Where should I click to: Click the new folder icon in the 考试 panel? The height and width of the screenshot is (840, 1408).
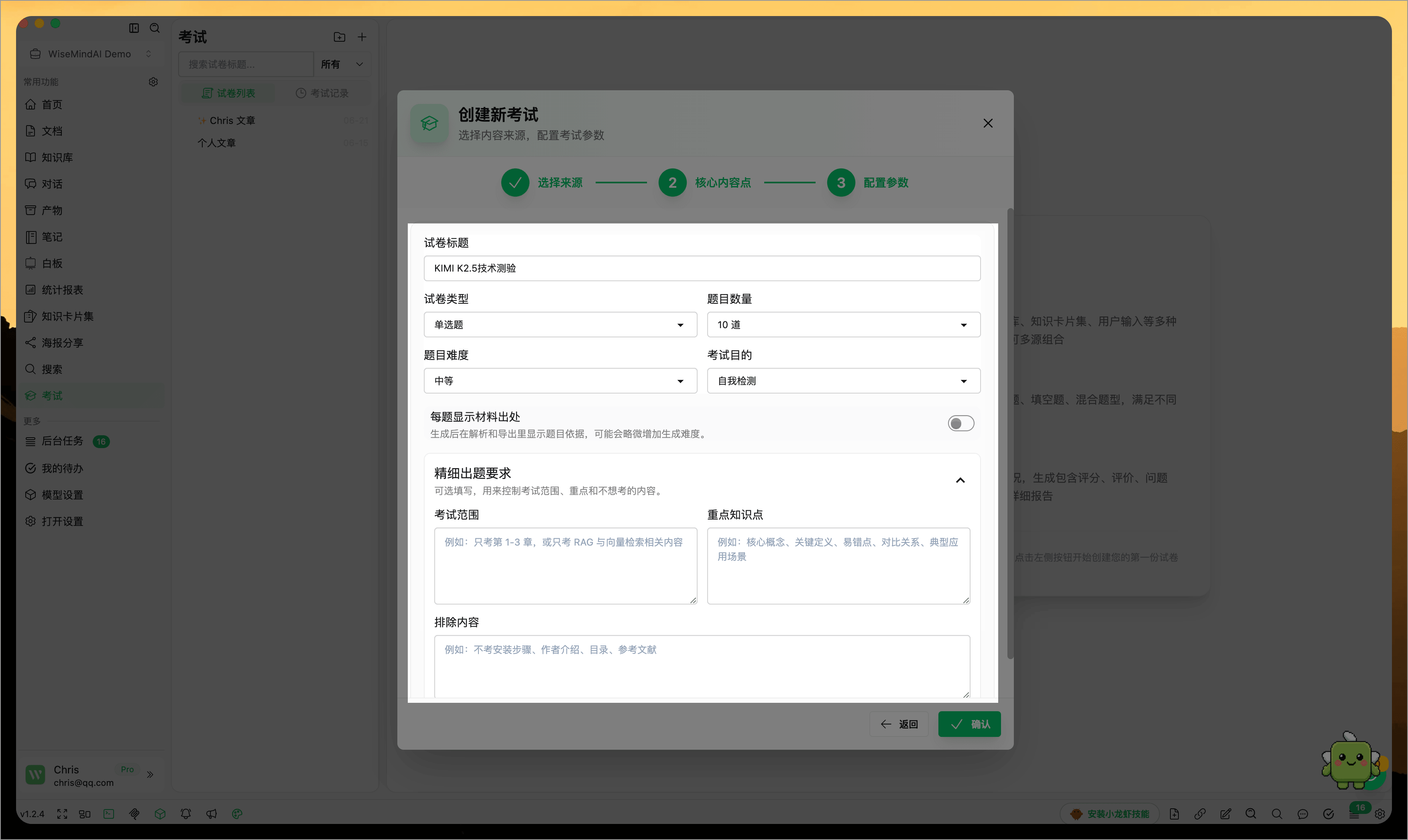click(x=339, y=37)
